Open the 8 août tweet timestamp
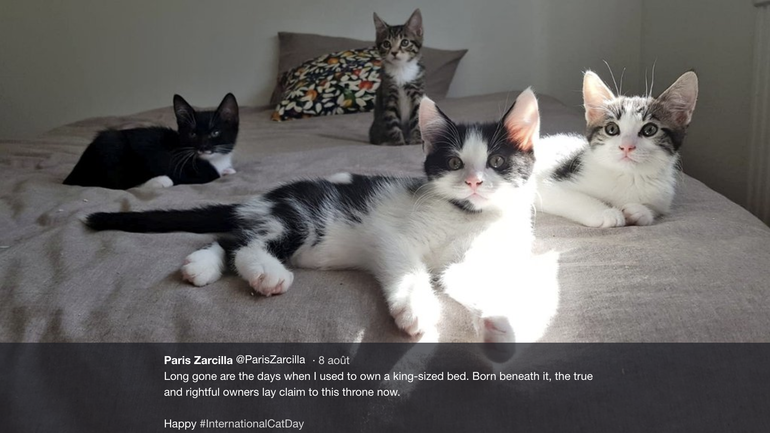The width and height of the screenshot is (770, 433). (x=333, y=360)
